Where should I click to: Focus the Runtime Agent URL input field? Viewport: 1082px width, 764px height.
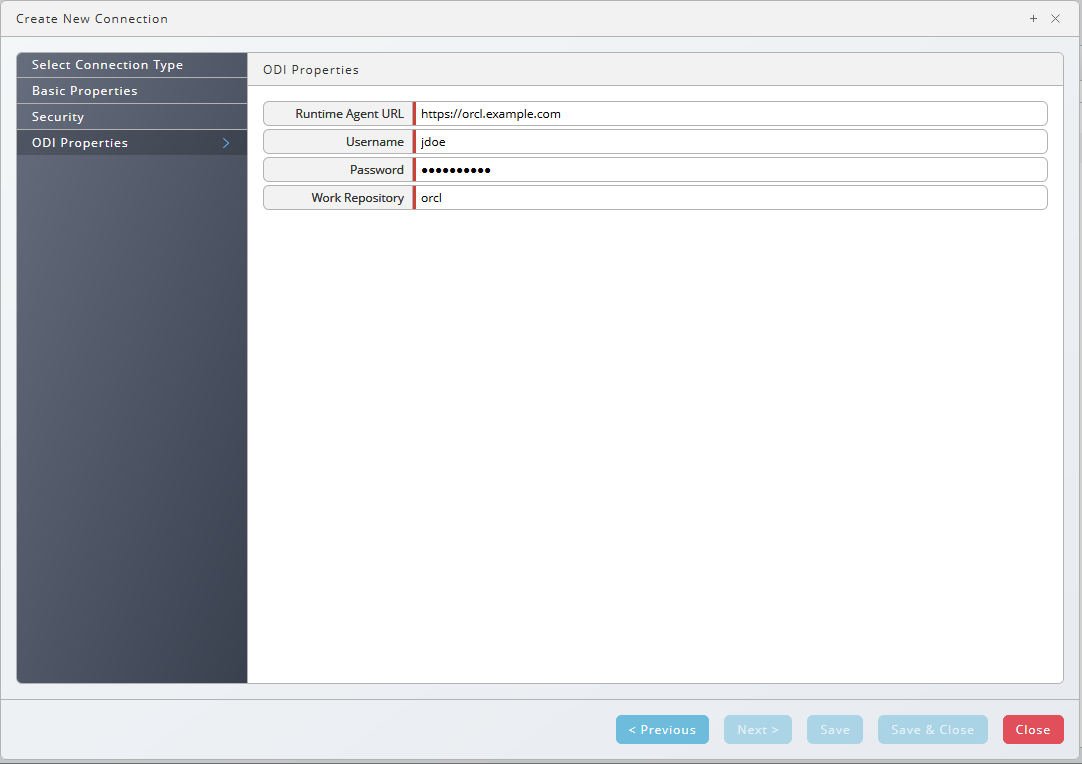(x=731, y=114)
